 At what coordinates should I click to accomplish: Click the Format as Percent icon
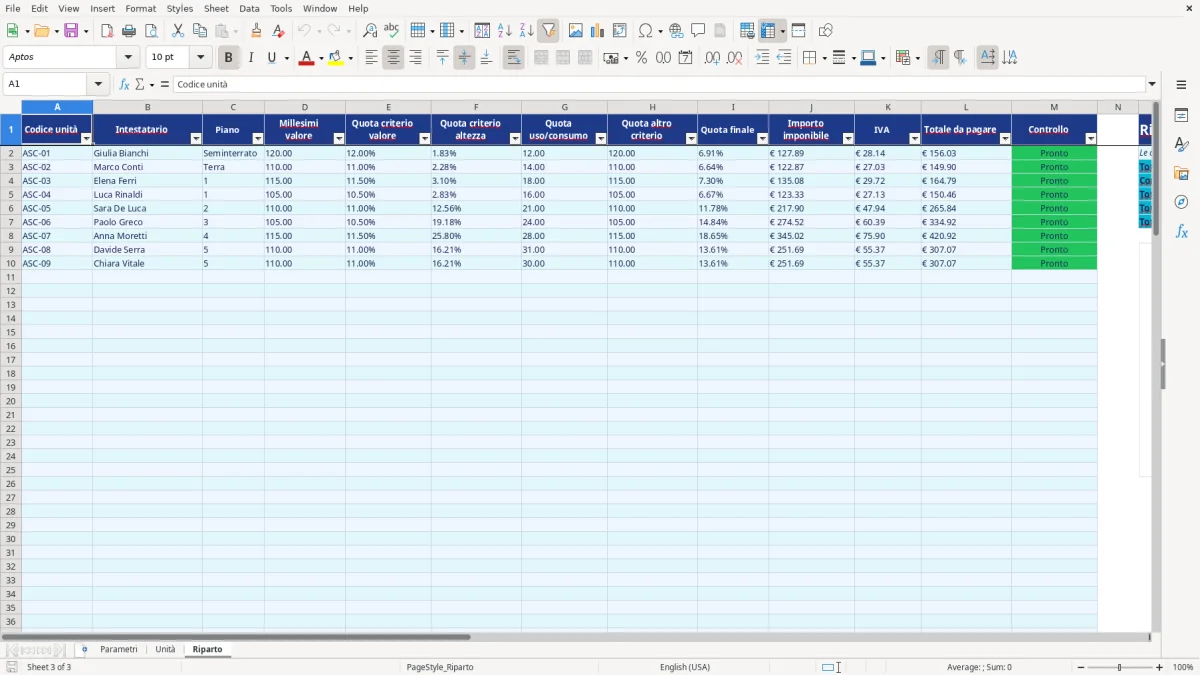click(x=641, y=58)
